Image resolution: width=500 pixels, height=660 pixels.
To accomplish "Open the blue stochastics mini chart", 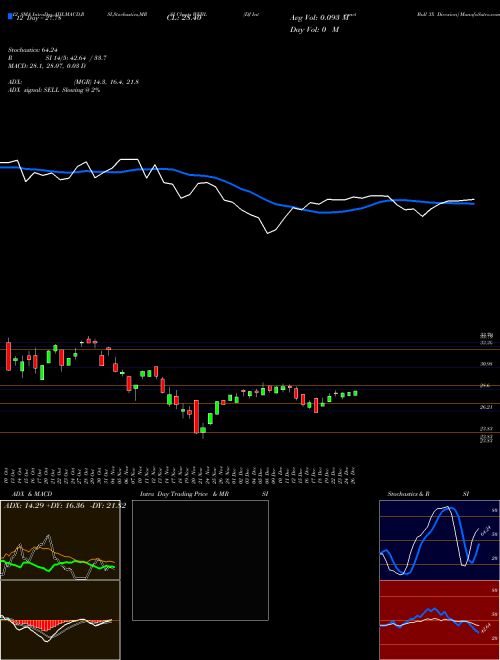I will (x=439, y=540).
